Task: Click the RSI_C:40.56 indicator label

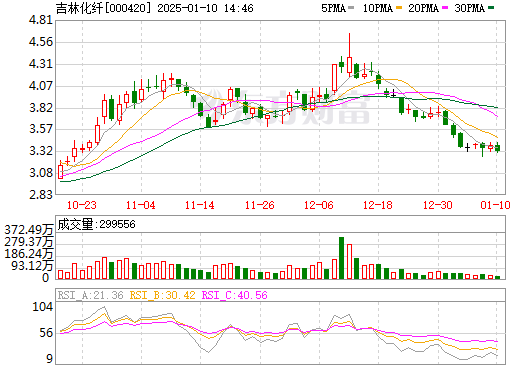Action: (235, 295)
